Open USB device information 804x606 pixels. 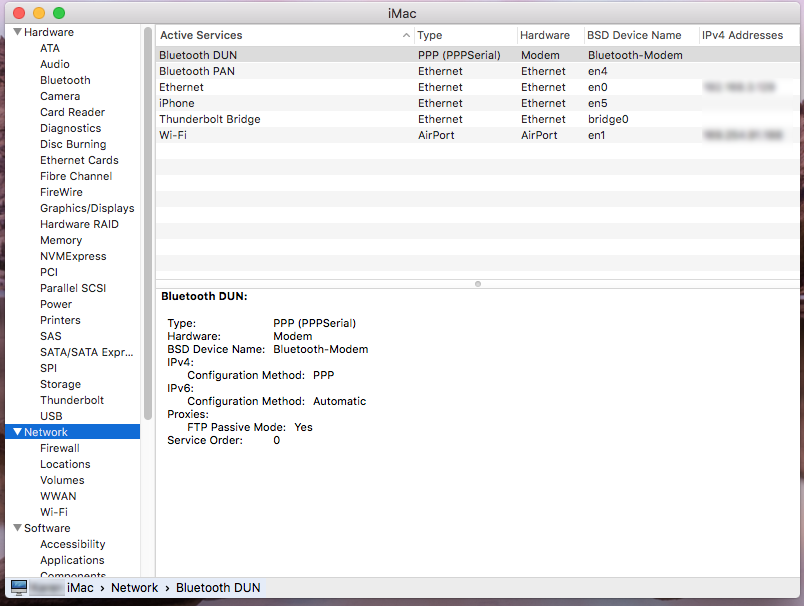tap(51, 415)
